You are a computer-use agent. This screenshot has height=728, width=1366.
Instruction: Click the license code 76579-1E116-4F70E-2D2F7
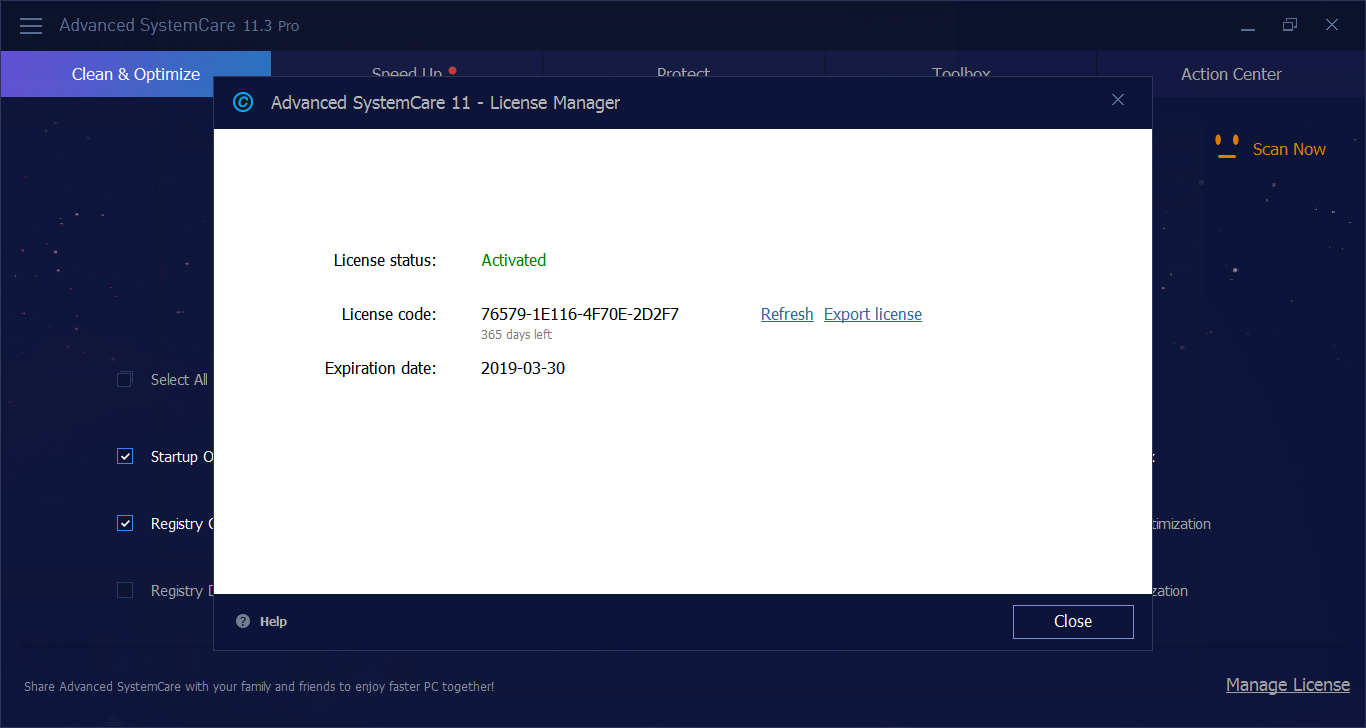click(x=580, y=314)
